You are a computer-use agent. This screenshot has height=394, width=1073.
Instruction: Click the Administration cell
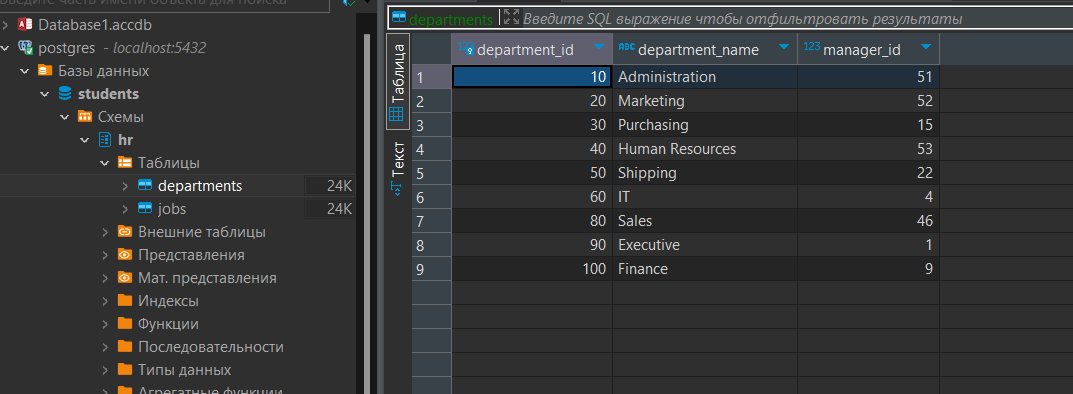pyautogui.click(x=705, y=77)
